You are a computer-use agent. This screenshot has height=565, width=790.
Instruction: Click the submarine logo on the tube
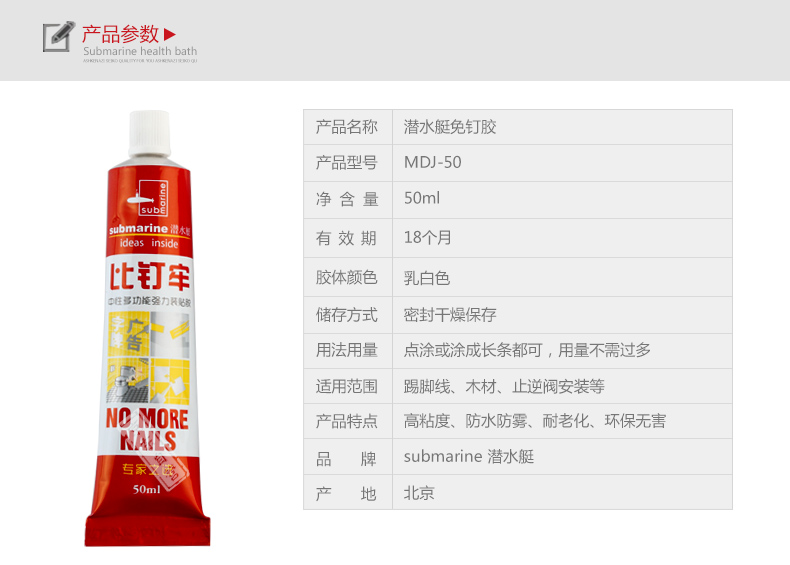[149, 199]
